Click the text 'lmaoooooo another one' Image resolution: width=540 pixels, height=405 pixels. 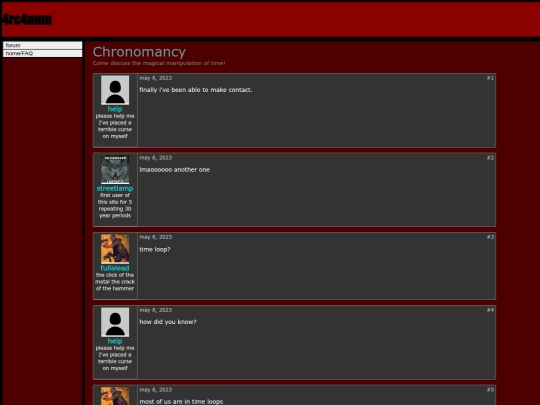click(175, 169)
